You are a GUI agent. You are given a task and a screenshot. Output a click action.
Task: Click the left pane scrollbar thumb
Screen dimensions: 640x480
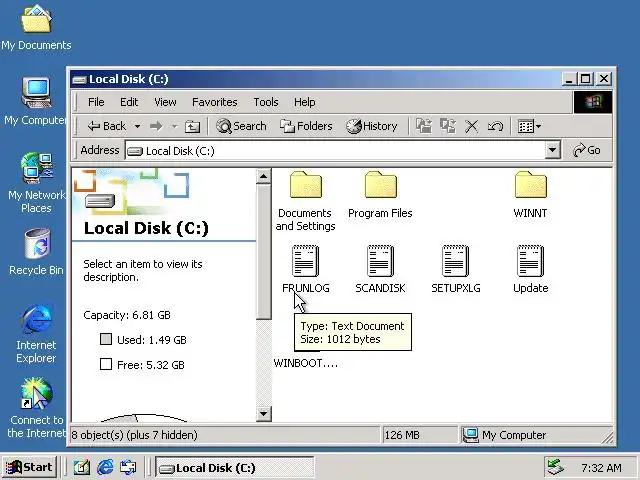[263, 252]
